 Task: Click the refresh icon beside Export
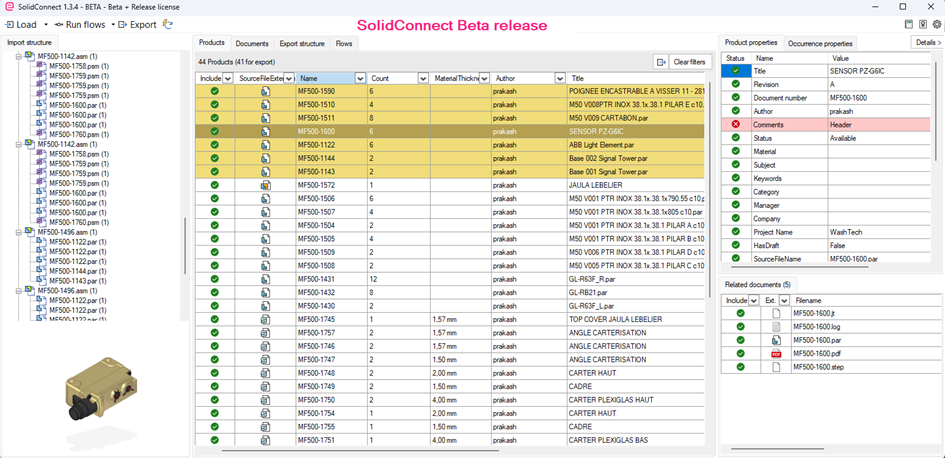point(168,24)
